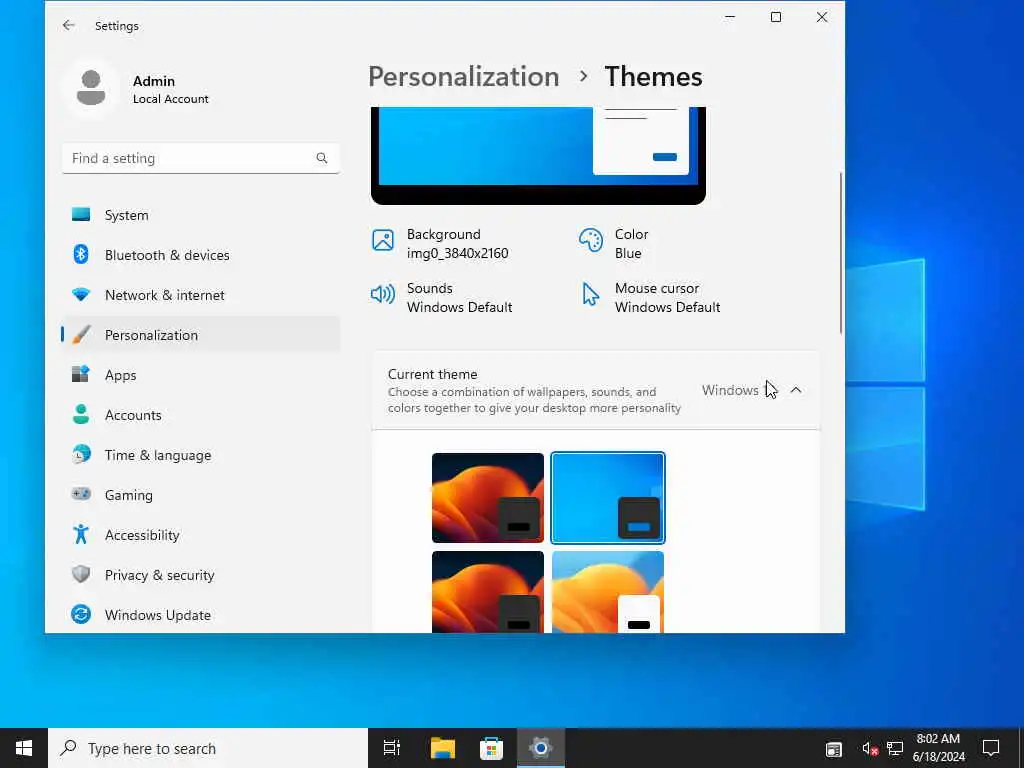Open Microsoft Store from the taskbar
Screen dimensions: 1024x768
(x=491, y=748)
